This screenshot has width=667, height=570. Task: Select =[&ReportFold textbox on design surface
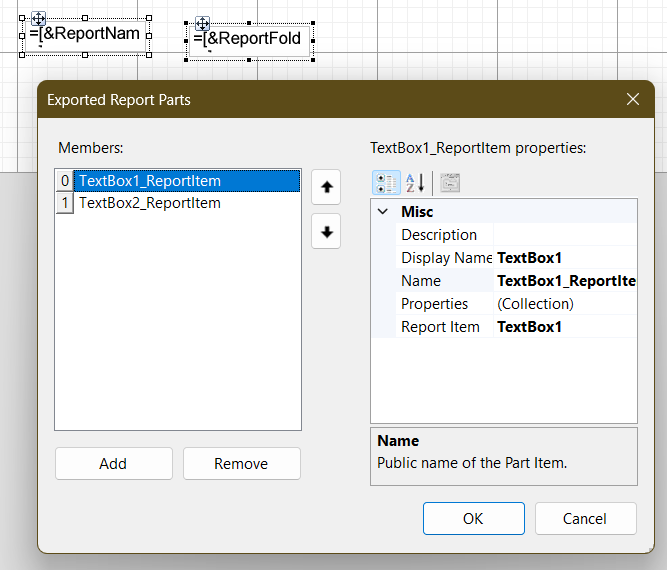coord(249,41)
